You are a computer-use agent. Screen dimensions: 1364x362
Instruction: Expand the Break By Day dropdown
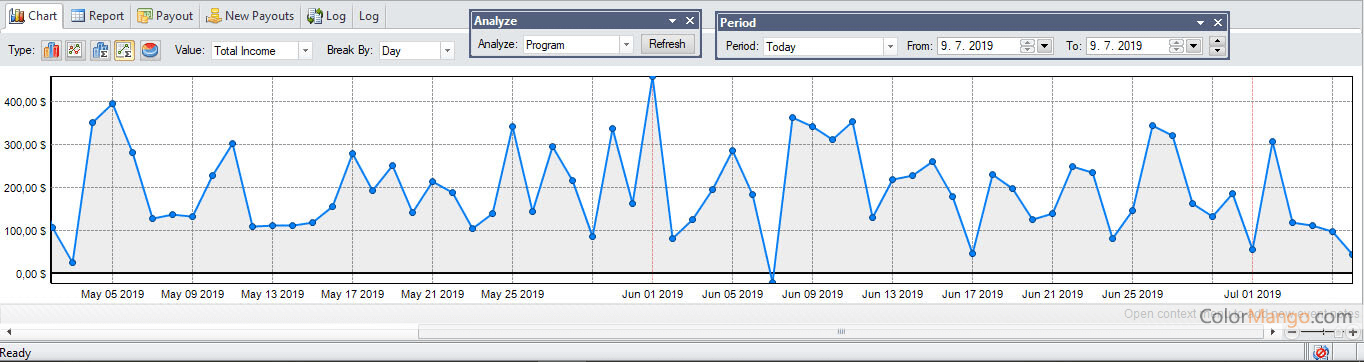416,50
